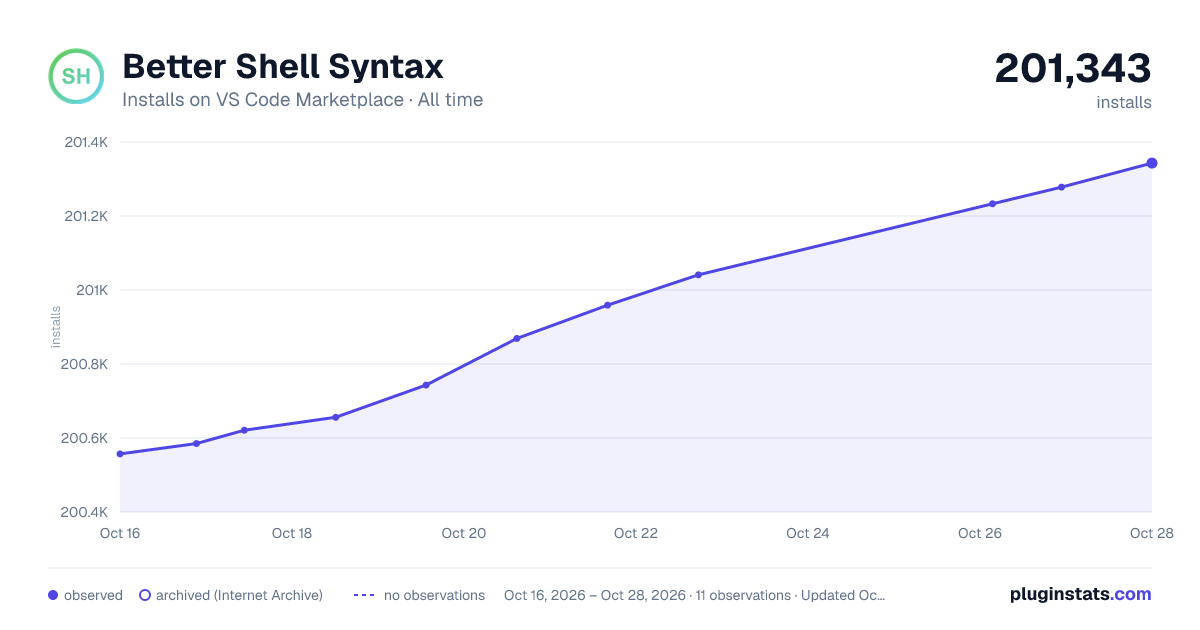Click the subtitle 'Installs on VS Code Marketplace · All time'
The height and width of the screenshot is (630, 1200).
302,100
